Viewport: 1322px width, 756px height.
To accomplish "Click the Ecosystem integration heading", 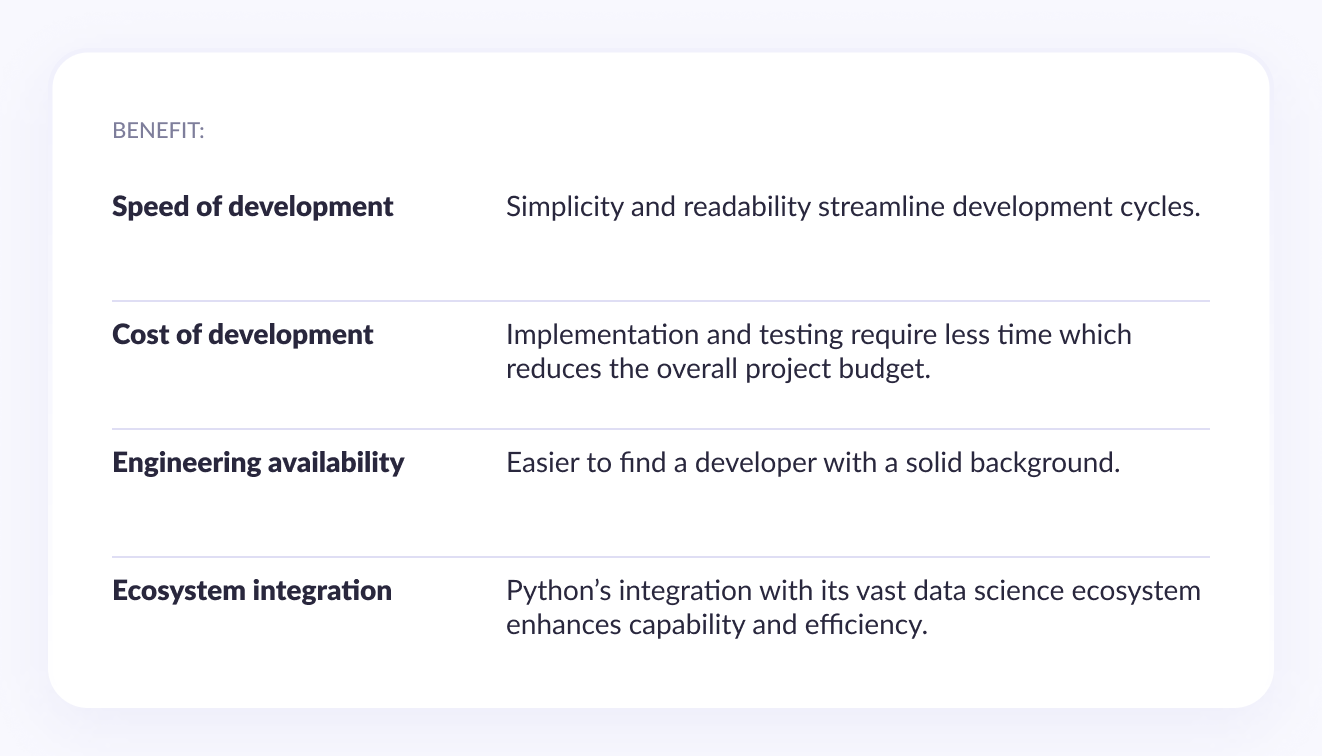I will point(252,590).
